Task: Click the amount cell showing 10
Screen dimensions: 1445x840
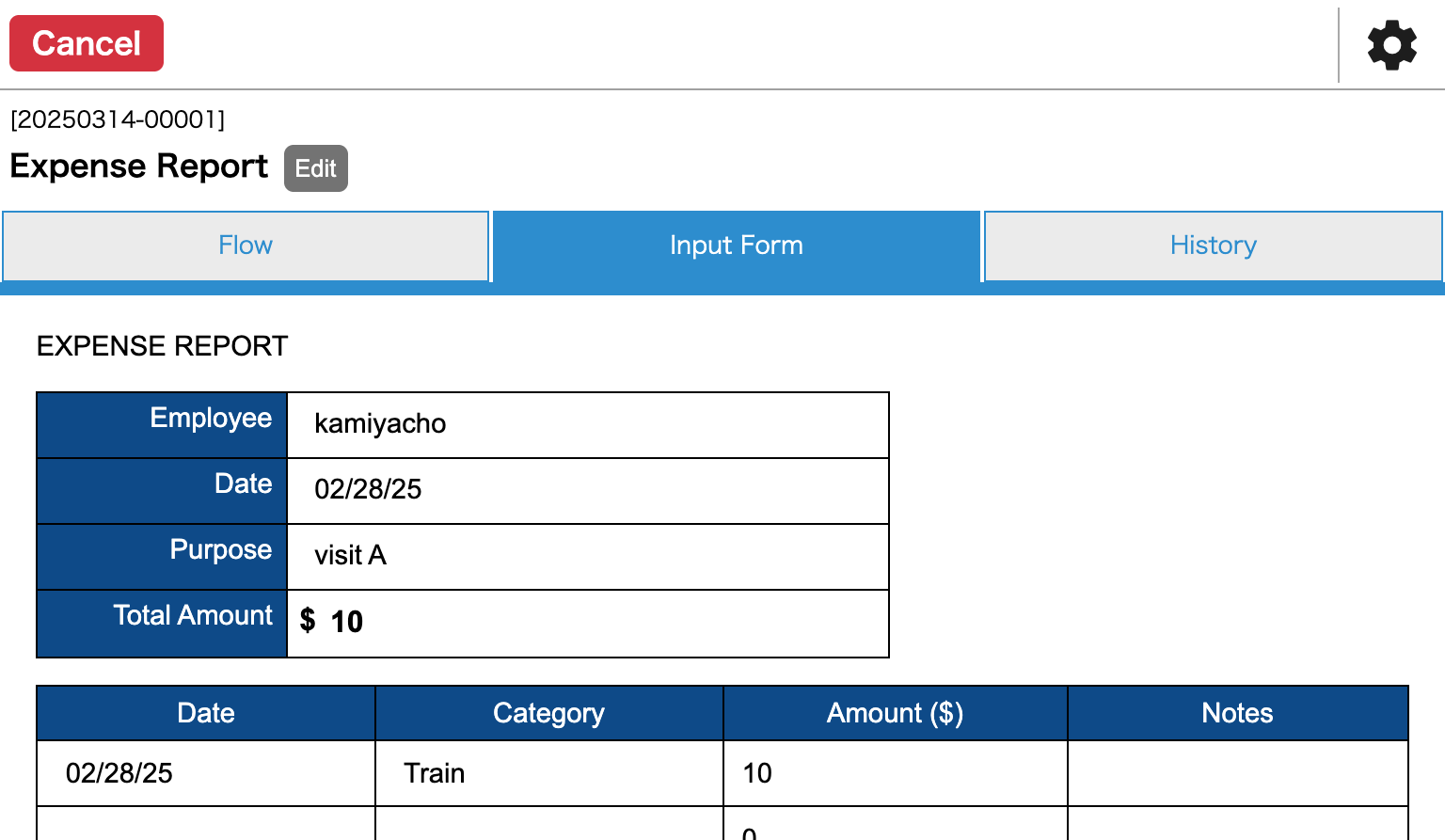Action: 896,773
